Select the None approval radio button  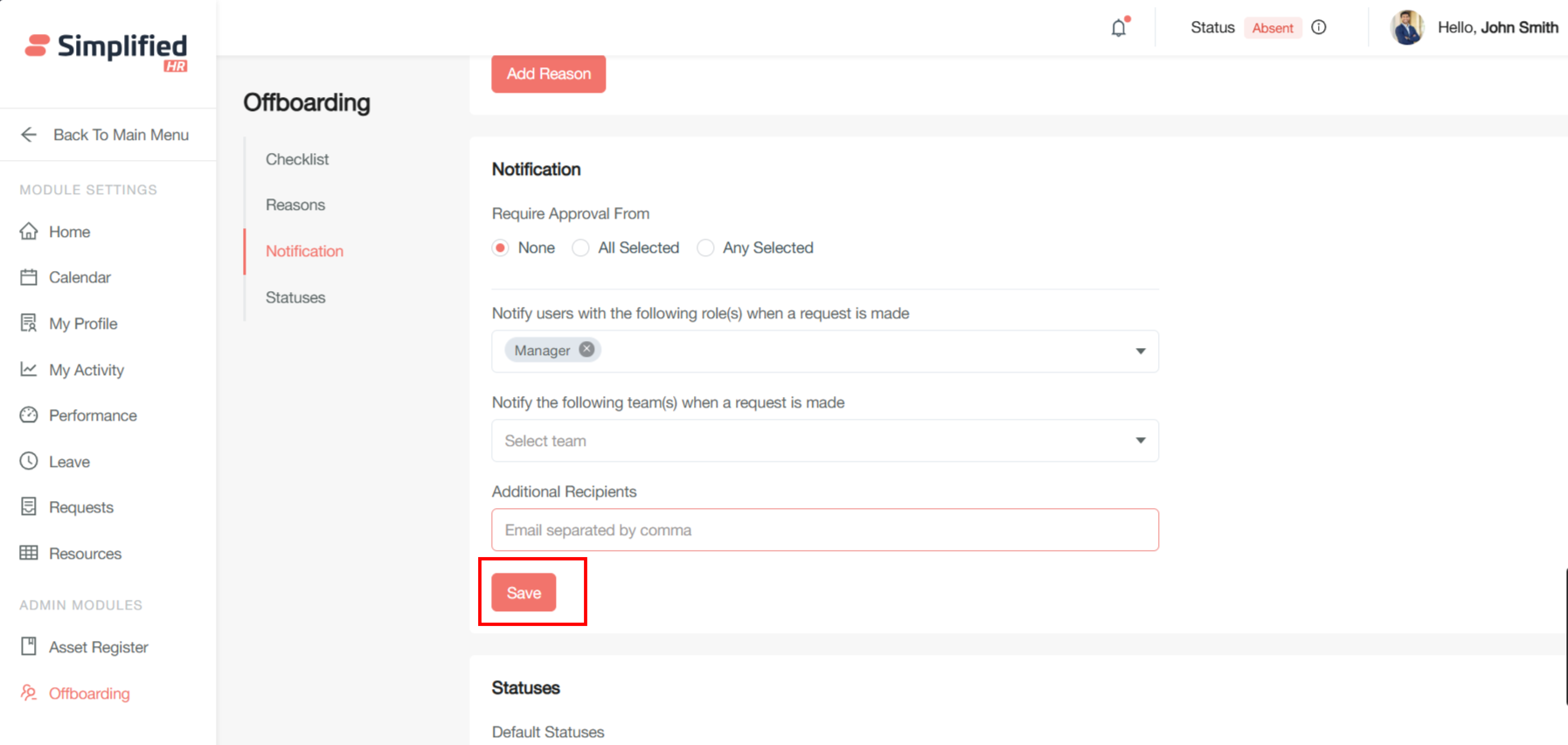(501, 248)
